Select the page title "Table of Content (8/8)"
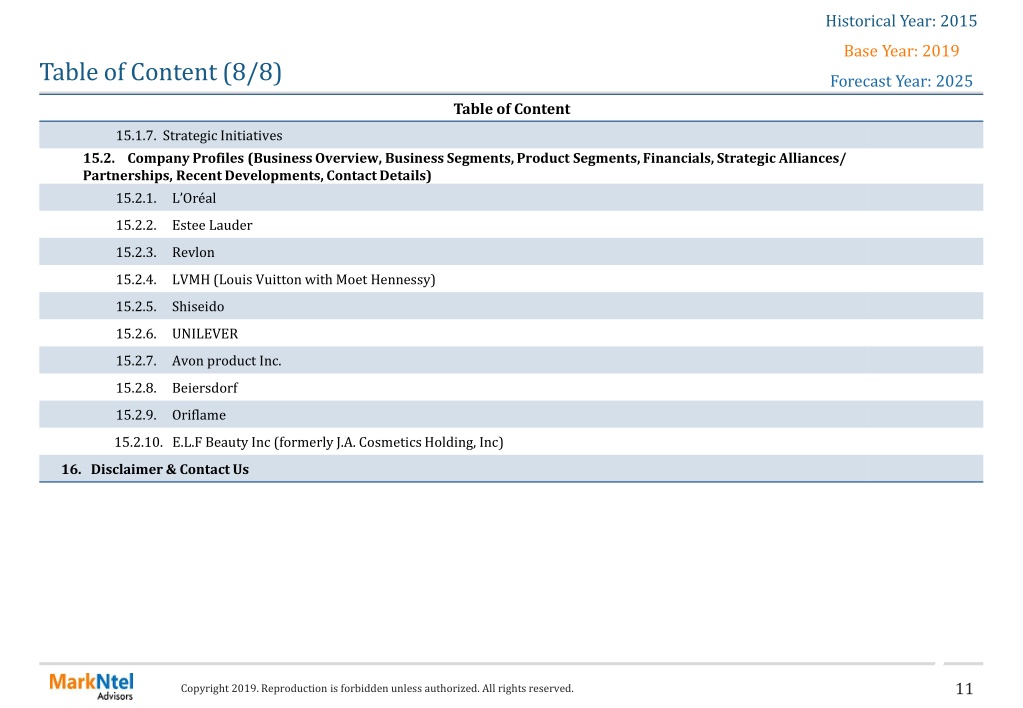Viewport: 1023px width, 708px height. pyautogui.click(x=160, y=72)
